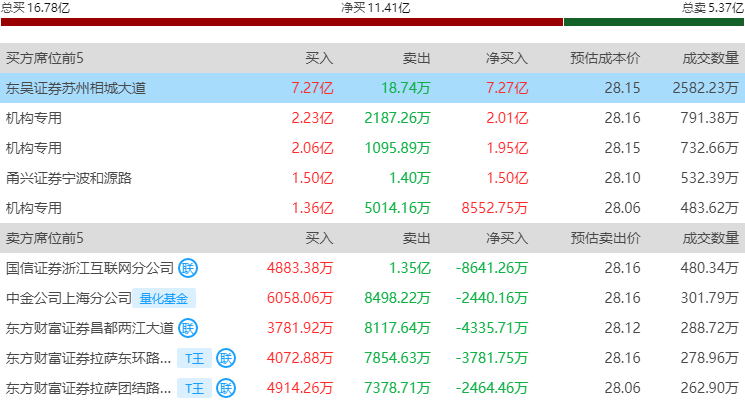Click the 6058.06万 buy value

click(x=300, y=298)
